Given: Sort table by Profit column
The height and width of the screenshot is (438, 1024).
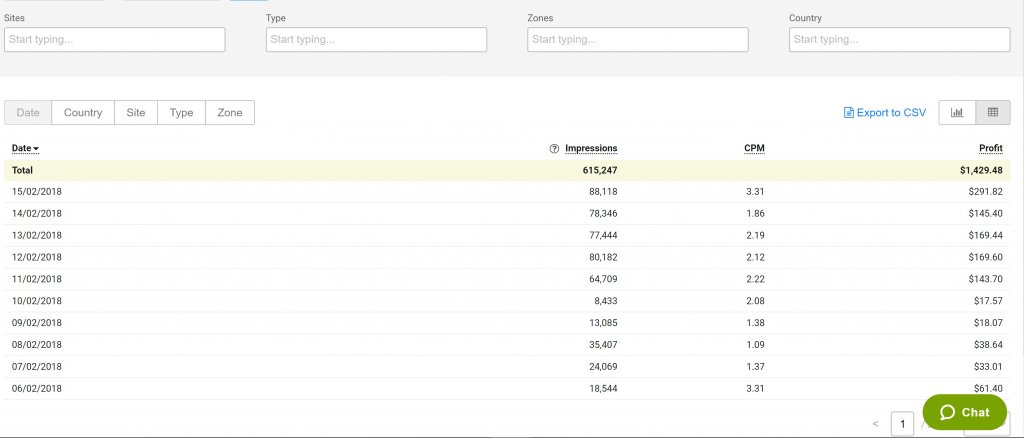Looking at the screenshot, I should [x=991, y=149].
